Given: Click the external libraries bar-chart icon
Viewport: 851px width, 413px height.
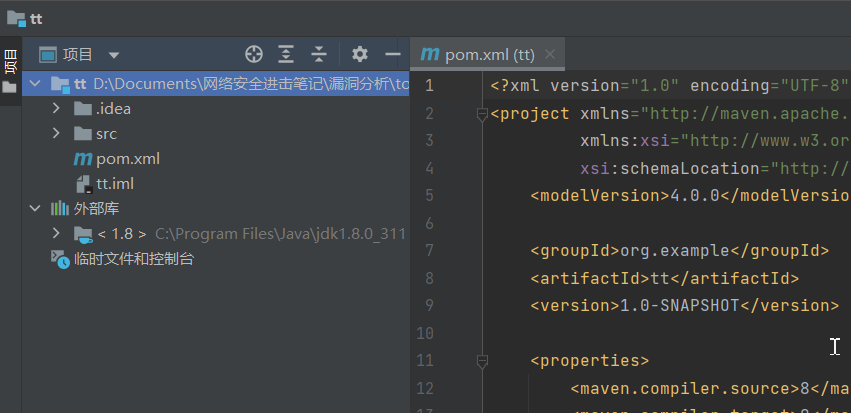Looking at the screenshot, I should [x=60, y=208].
